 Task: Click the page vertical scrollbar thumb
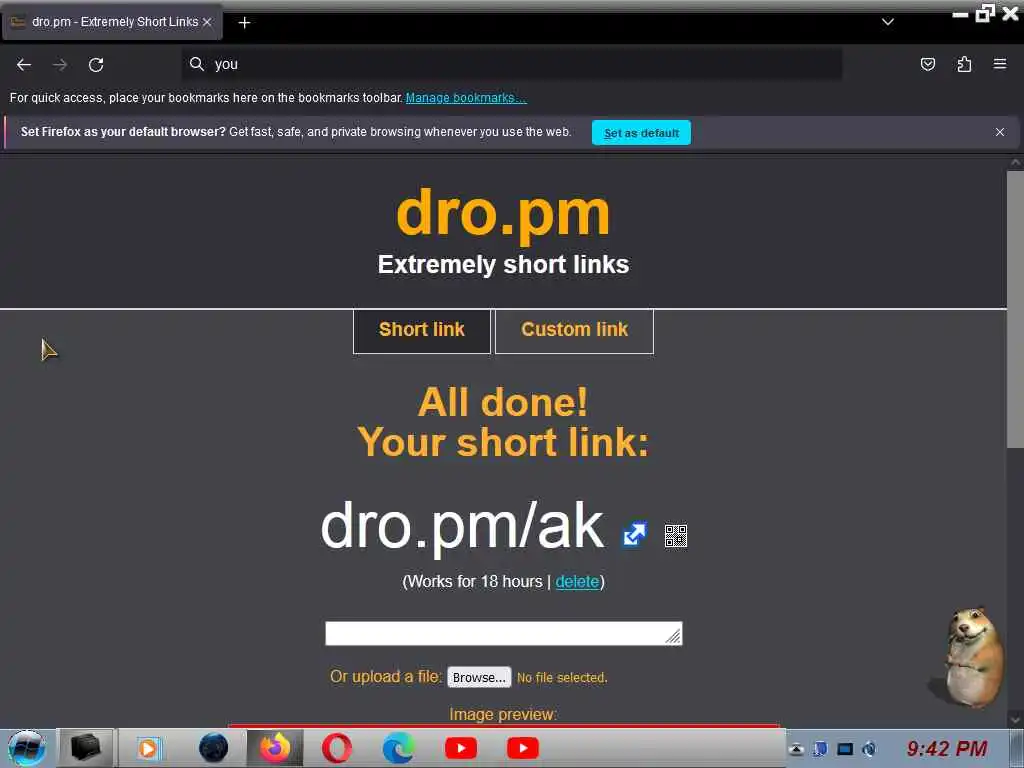tap(1016, 310)
